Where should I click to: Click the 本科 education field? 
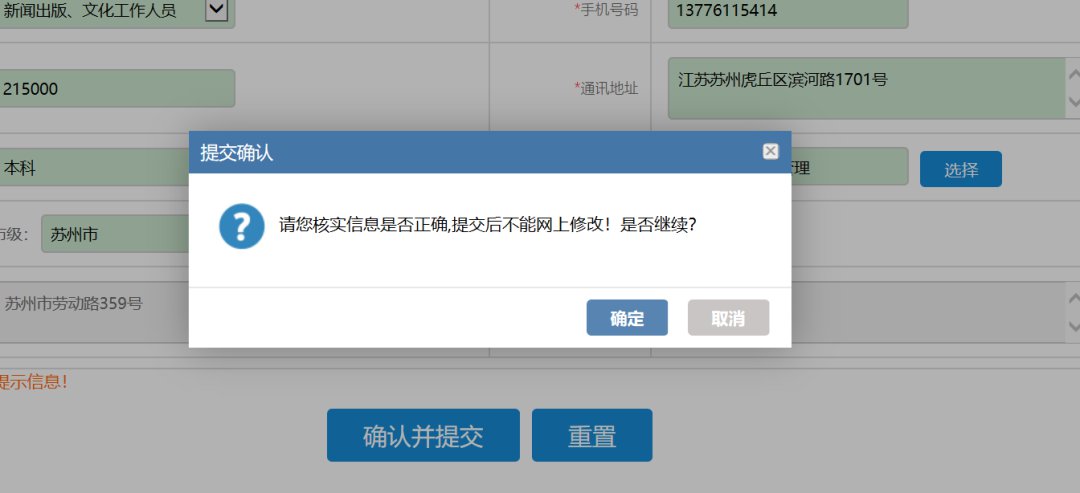tap(94, 167)
